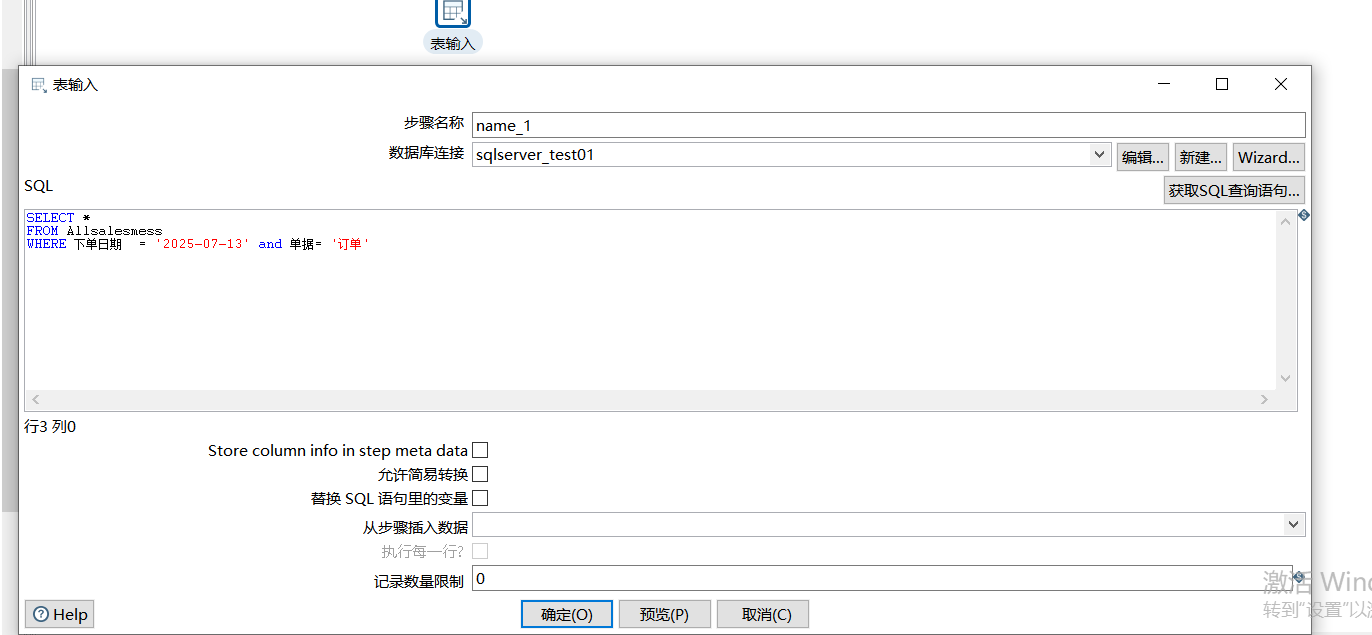Open the 数据库连接 dropdown arrow
Image resolution: width=1372 pixels, height=635 pixels.
pos(1099,154)
